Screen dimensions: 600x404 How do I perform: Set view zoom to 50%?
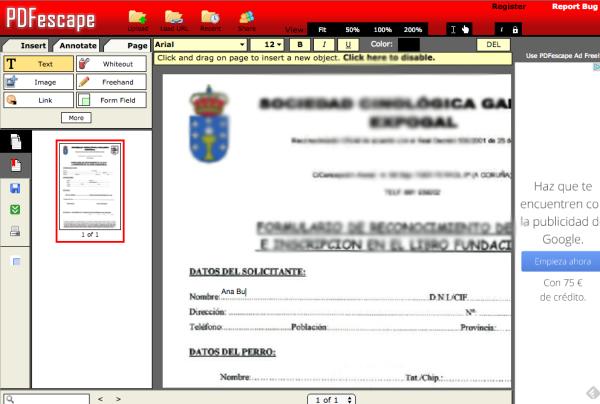[x=352, y=29]
